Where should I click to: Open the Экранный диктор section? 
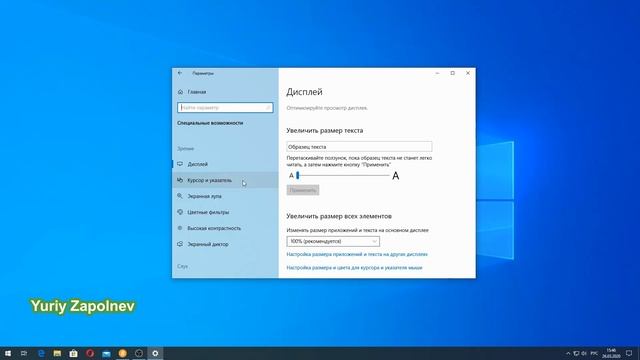225,244
